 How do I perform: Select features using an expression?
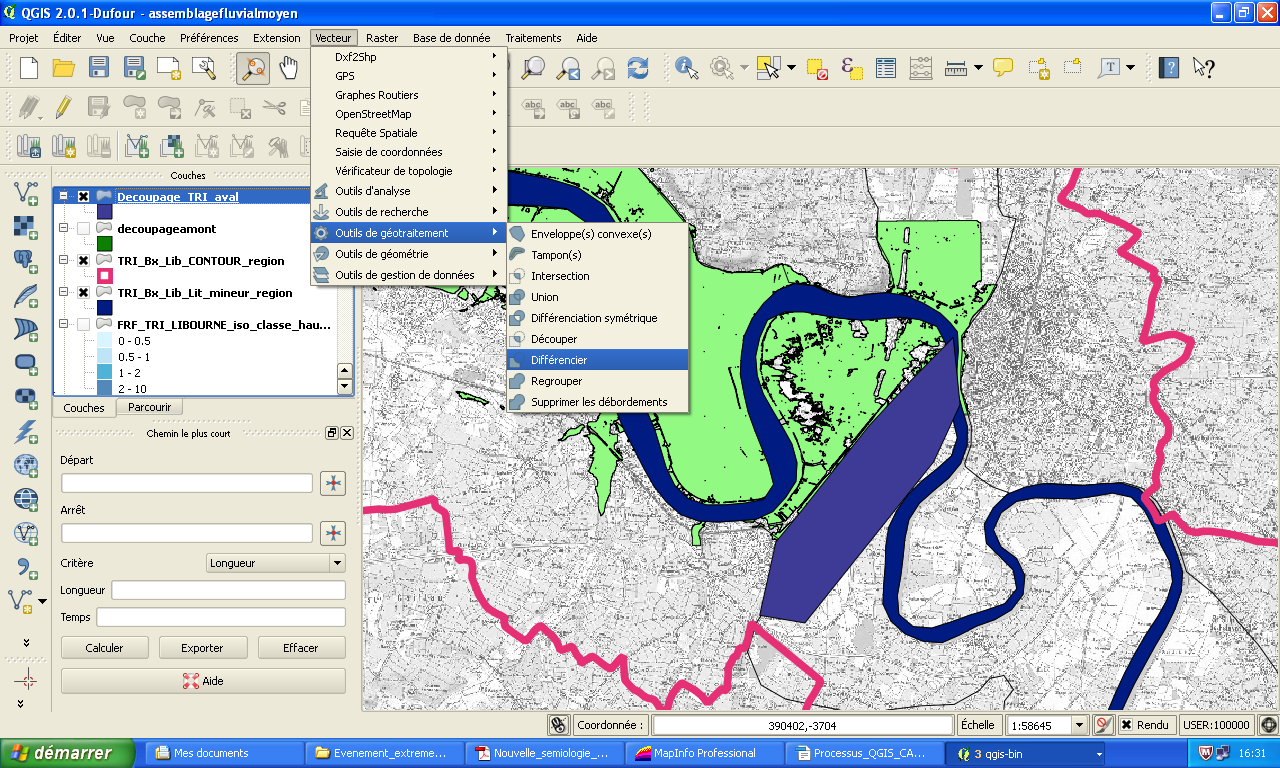coord(852,68)
